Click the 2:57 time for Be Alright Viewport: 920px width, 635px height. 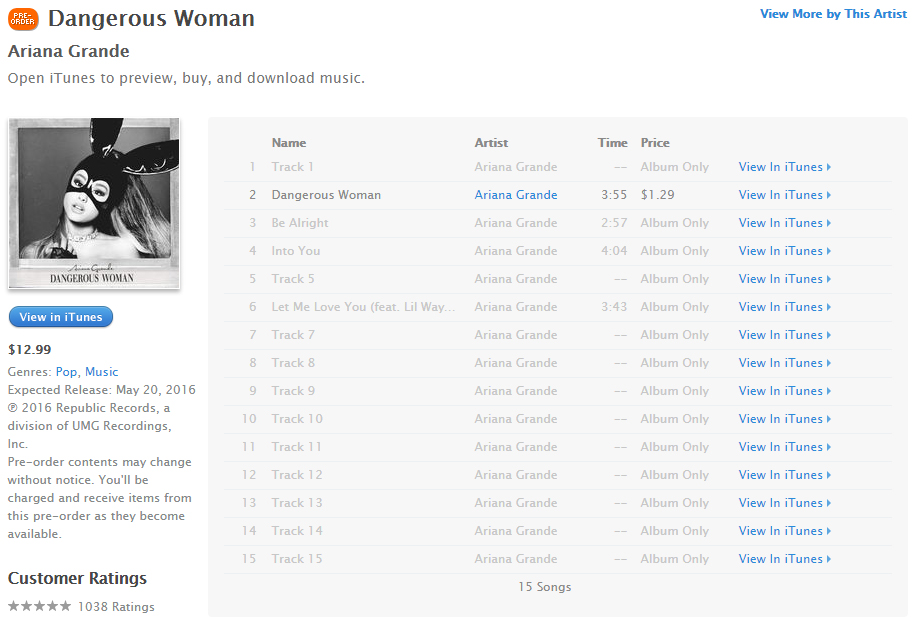click(614, 223)
